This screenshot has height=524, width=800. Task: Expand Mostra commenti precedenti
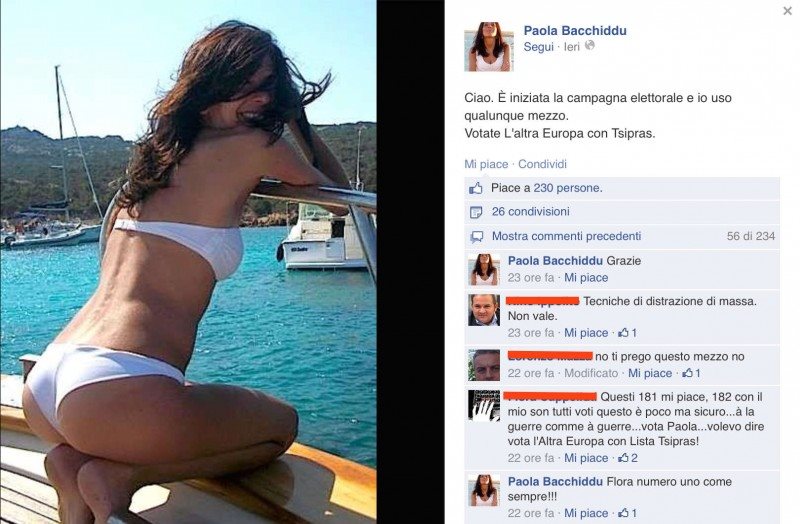(566, 236)
